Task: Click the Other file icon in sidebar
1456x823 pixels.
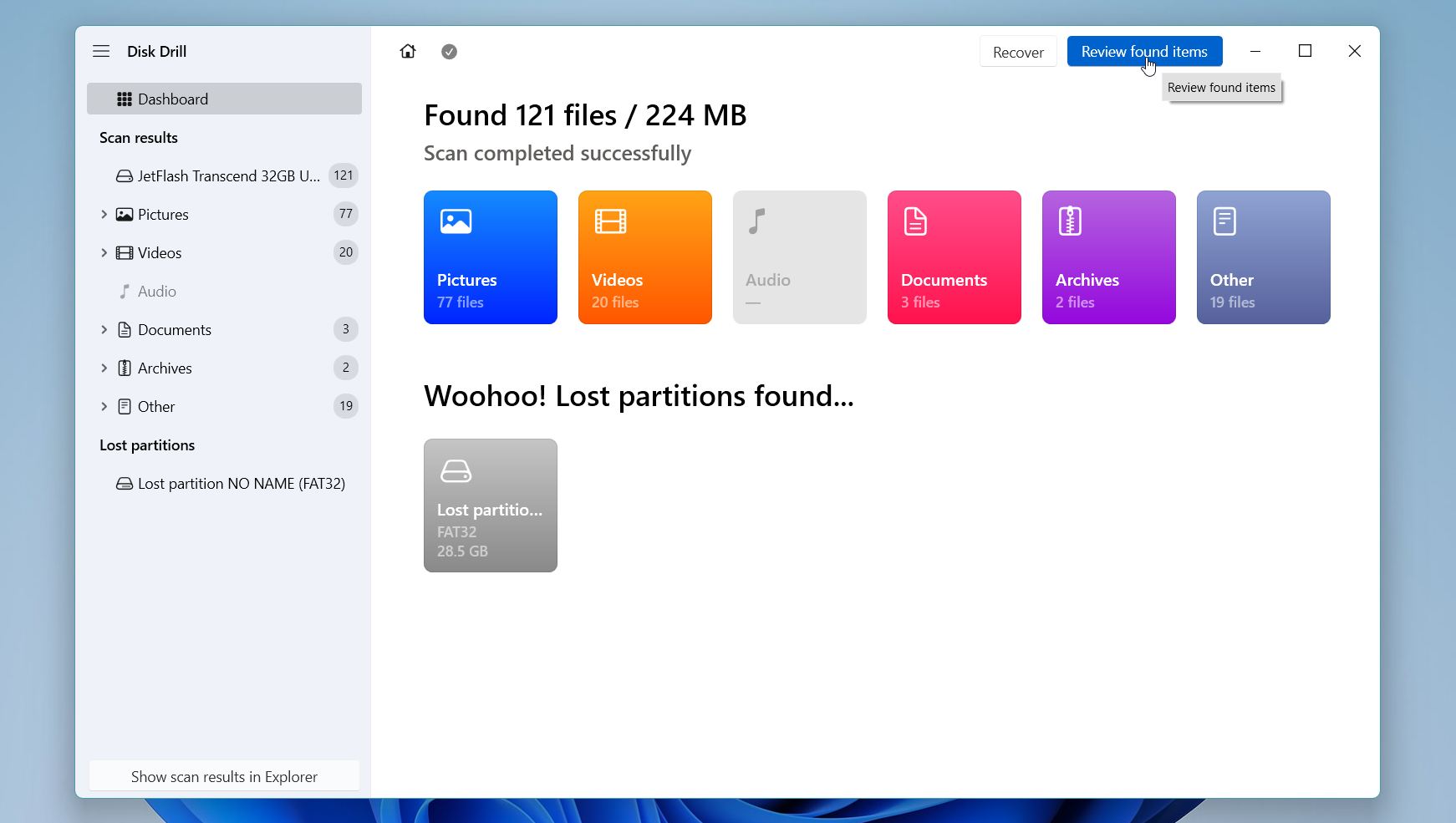Action: (x=125, y=407)
